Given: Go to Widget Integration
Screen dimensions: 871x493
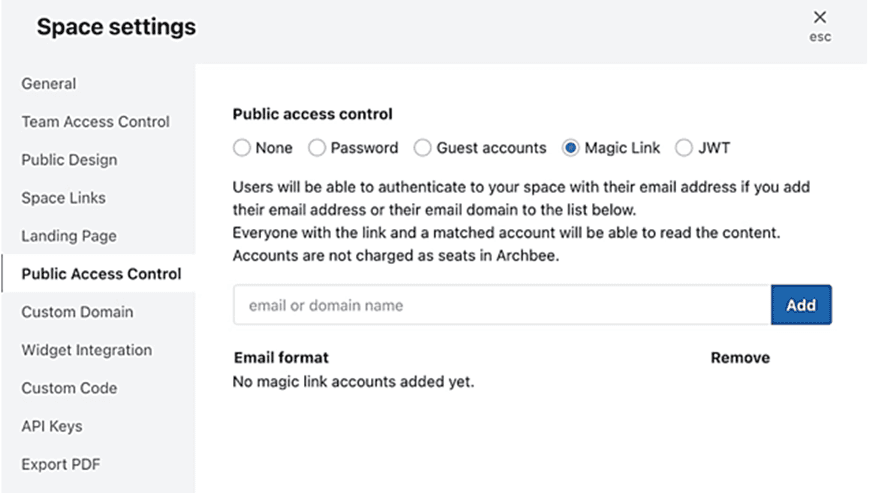Looking at the screenshot, I should pos(87,350).
